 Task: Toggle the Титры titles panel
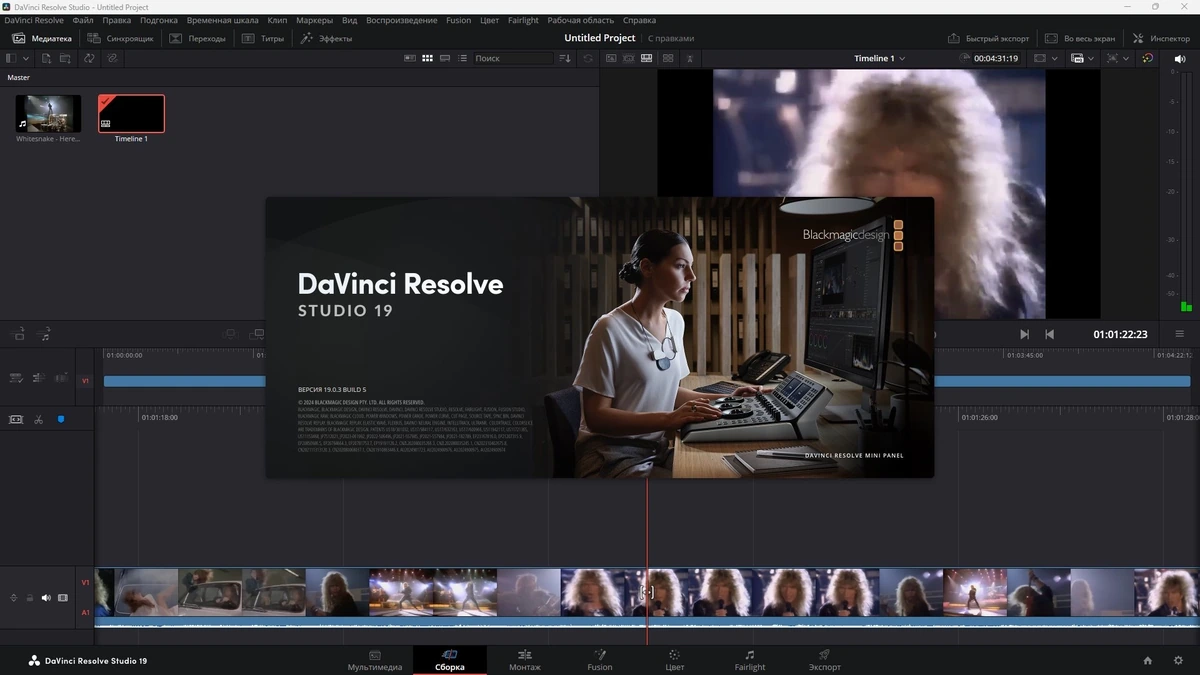click(264, 38)
